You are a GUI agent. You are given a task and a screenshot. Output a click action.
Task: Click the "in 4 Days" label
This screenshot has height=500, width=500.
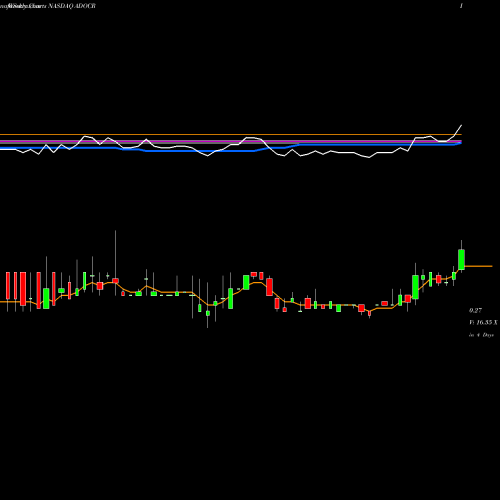click(x=481, y=335)
